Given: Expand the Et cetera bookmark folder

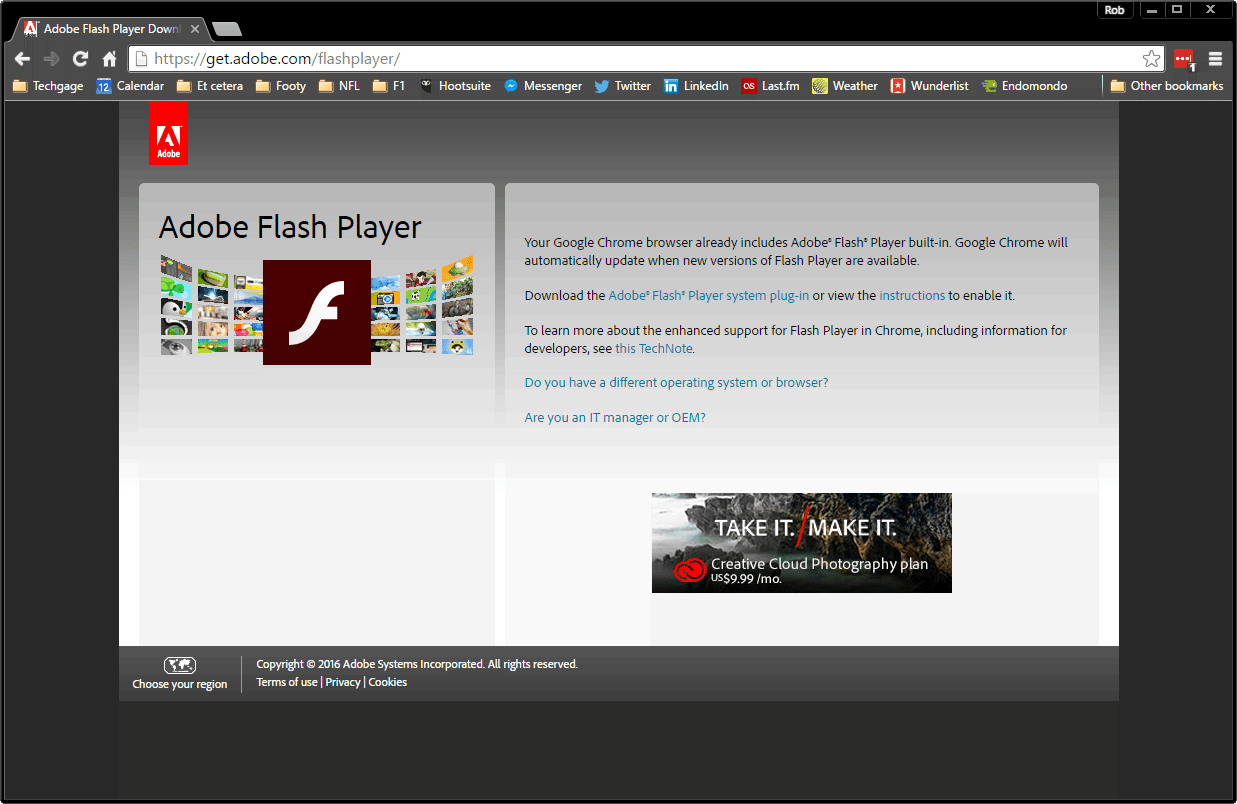Looking at the screenshot, I should [210, 86].
